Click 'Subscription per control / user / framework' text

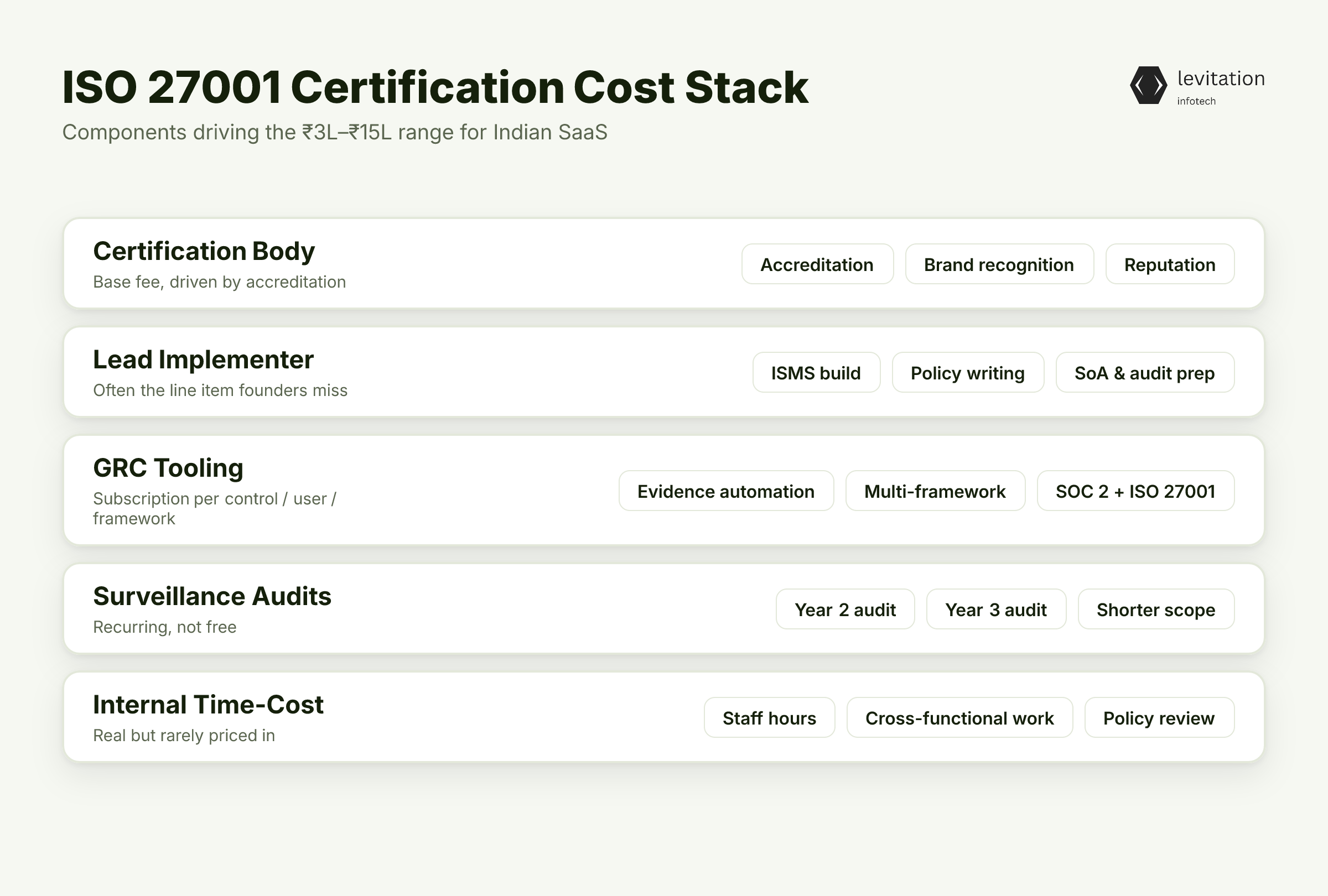[215, 508]
